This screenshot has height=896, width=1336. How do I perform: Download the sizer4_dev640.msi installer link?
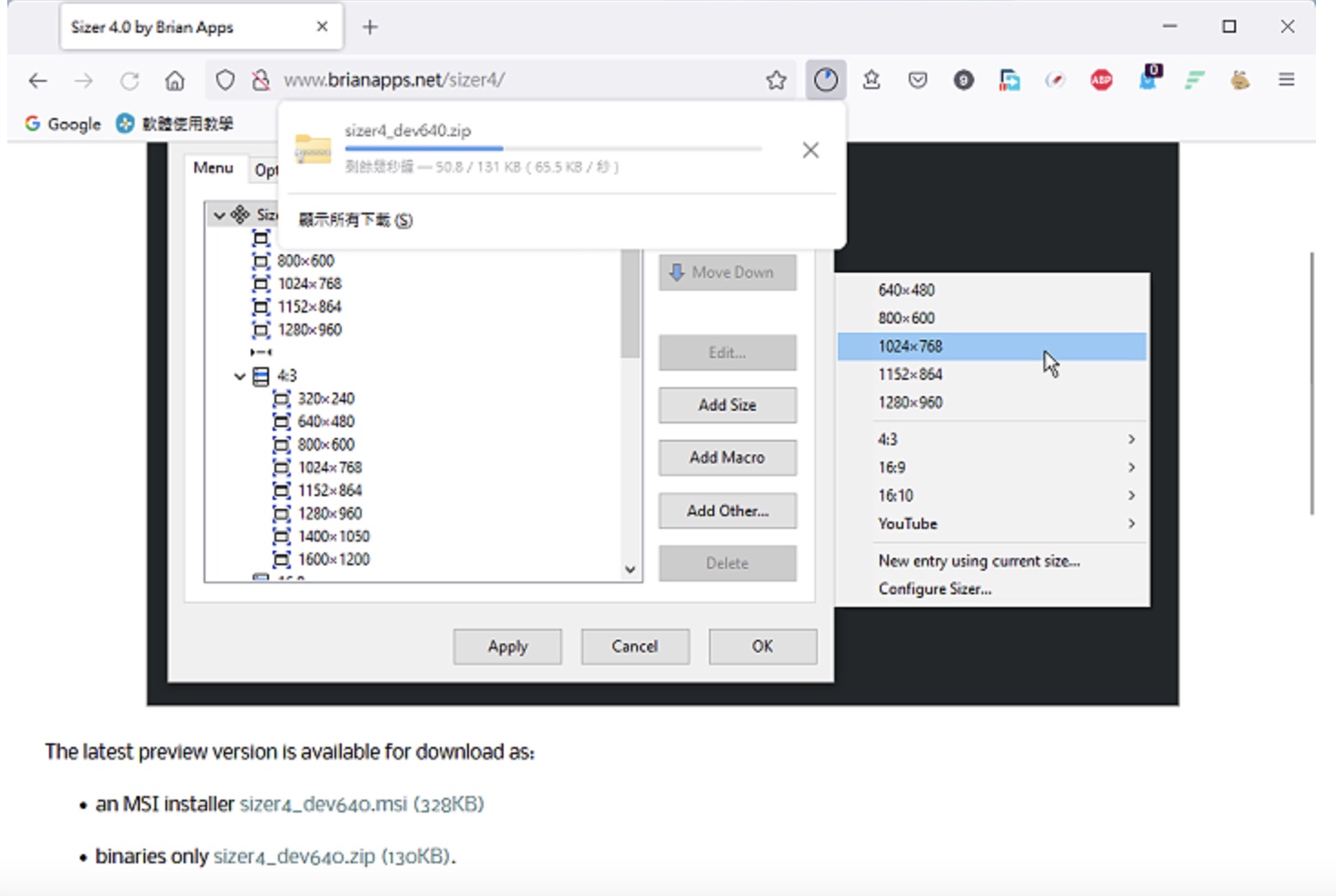362,804
